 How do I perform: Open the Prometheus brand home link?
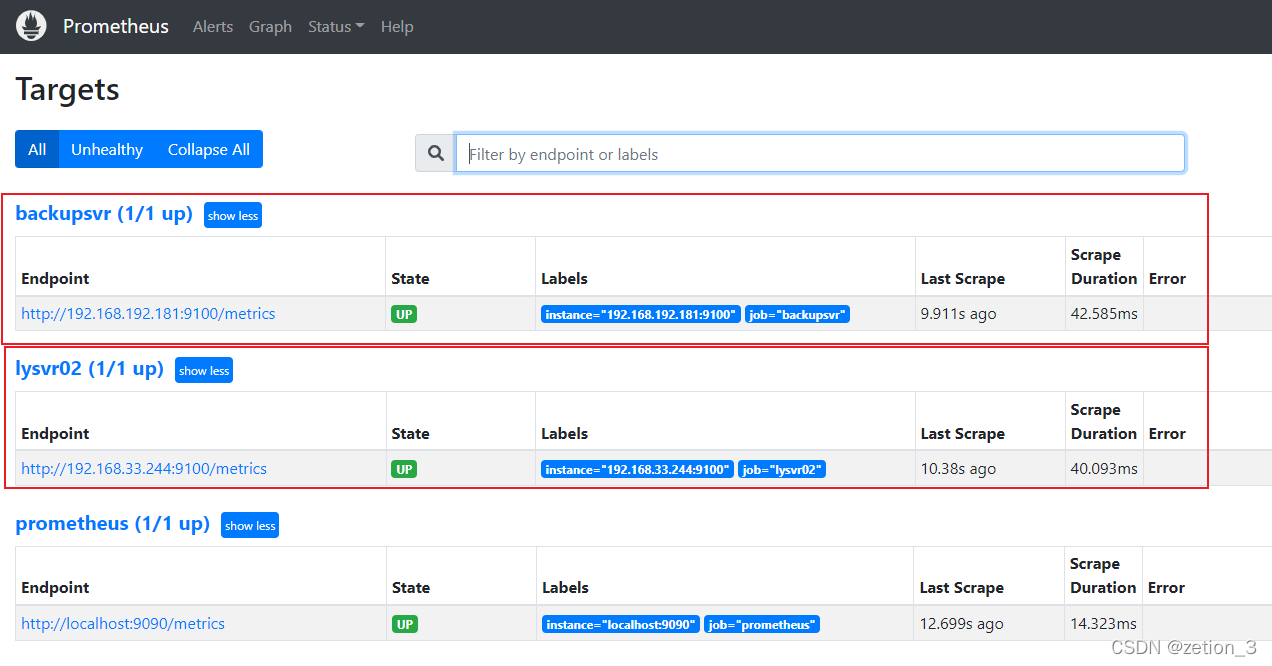pos(116,26)
